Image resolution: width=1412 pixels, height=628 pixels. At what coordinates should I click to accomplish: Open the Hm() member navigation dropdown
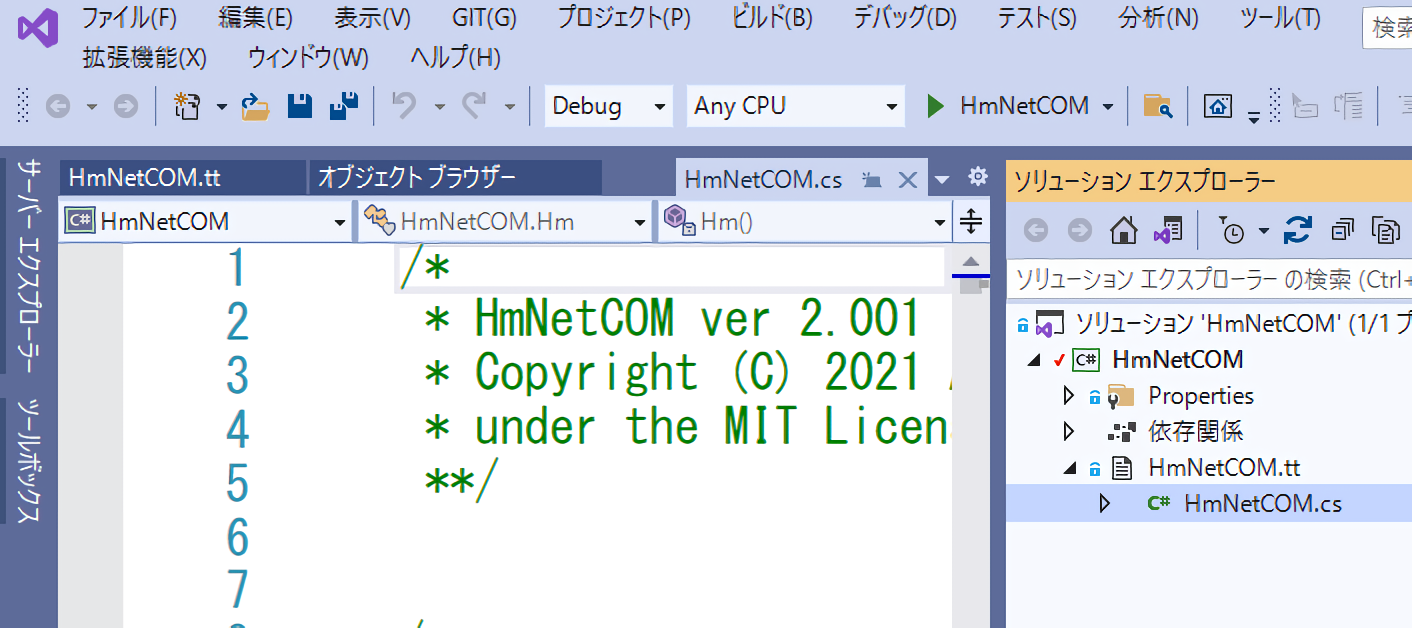coord(804,222)
